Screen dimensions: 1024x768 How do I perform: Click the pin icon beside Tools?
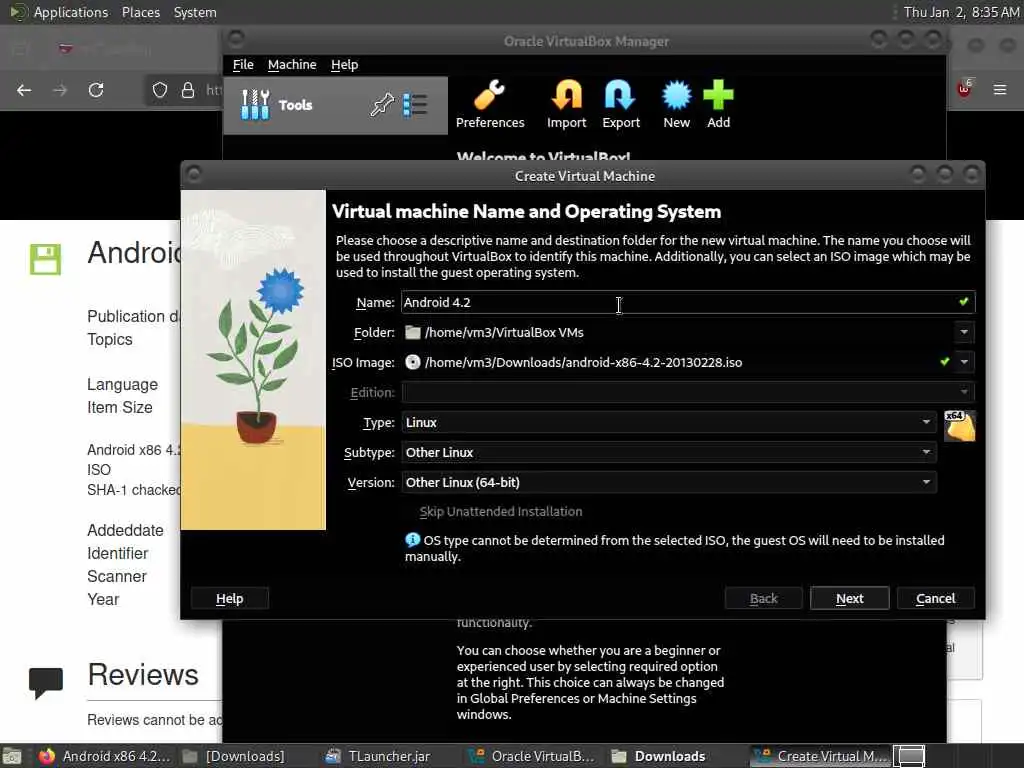coord(382,104)
